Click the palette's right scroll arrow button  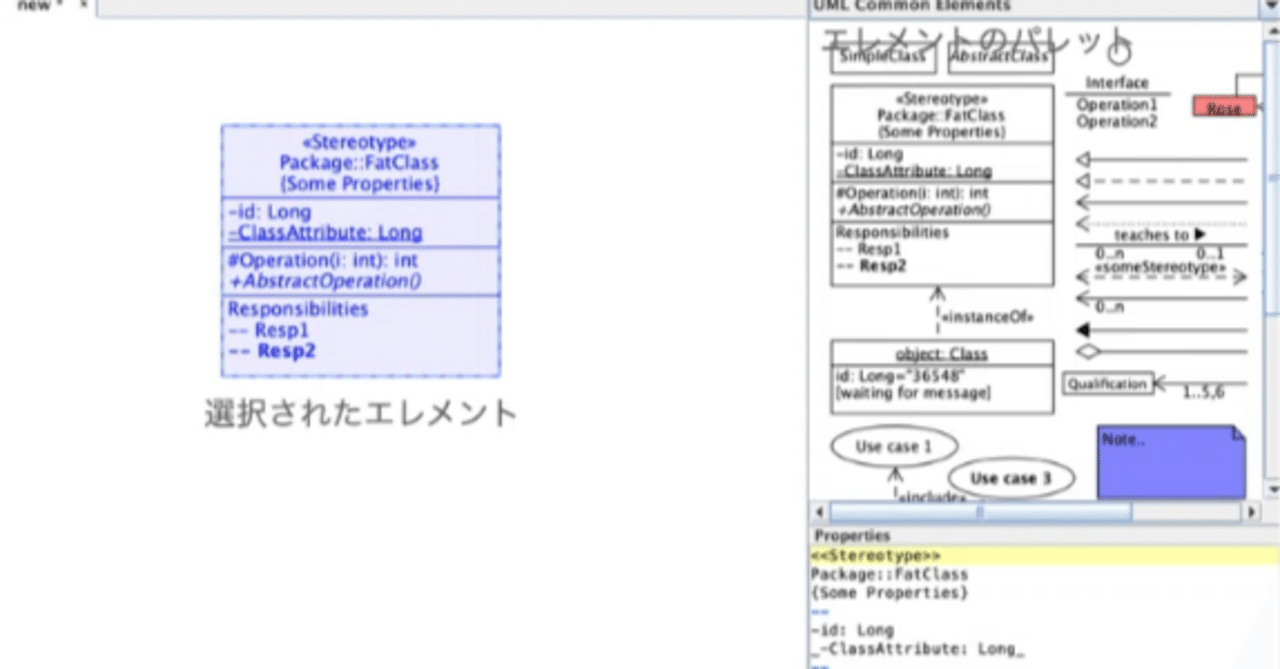tap(1251, 512)
